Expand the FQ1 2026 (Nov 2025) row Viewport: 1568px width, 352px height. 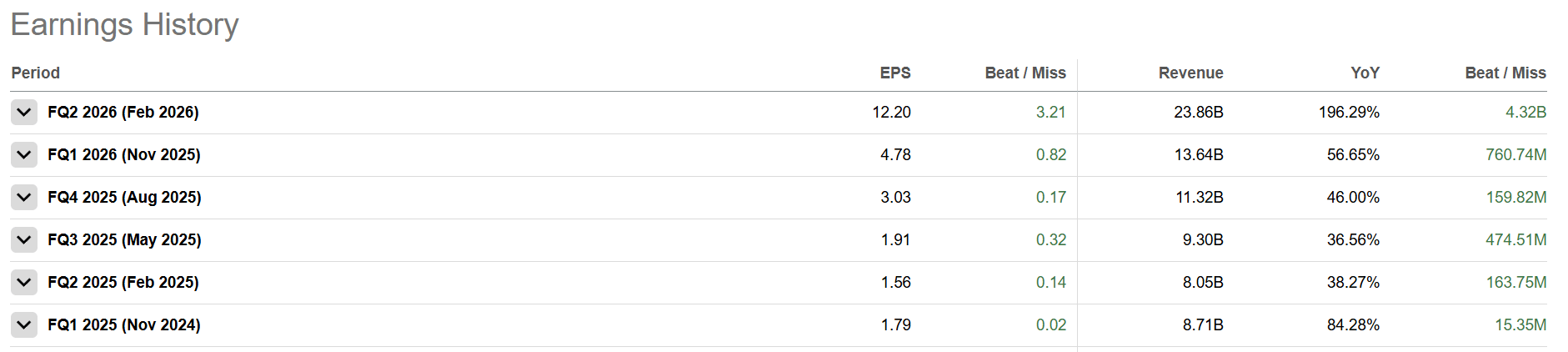pyautogui.click(x=24, y=154)
